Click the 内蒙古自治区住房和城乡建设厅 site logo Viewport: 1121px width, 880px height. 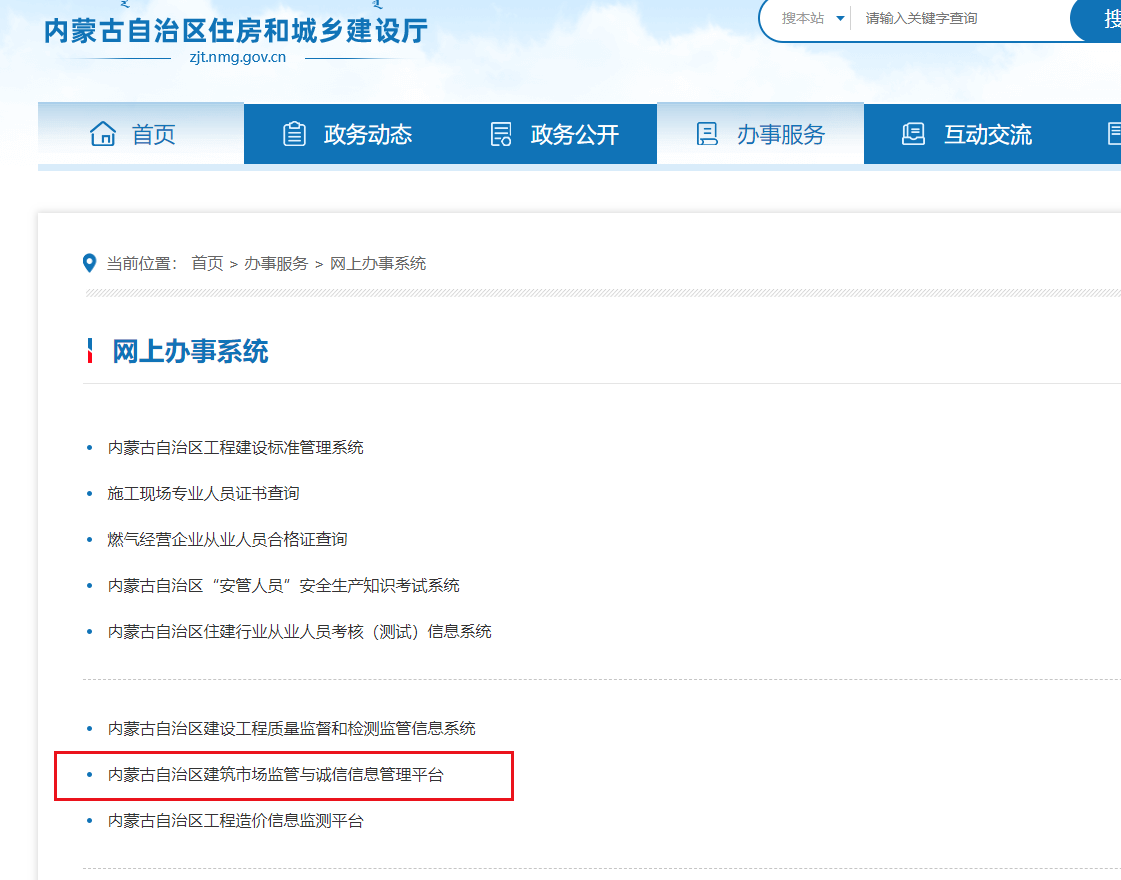pyautogui.click(x=236, y=34)
